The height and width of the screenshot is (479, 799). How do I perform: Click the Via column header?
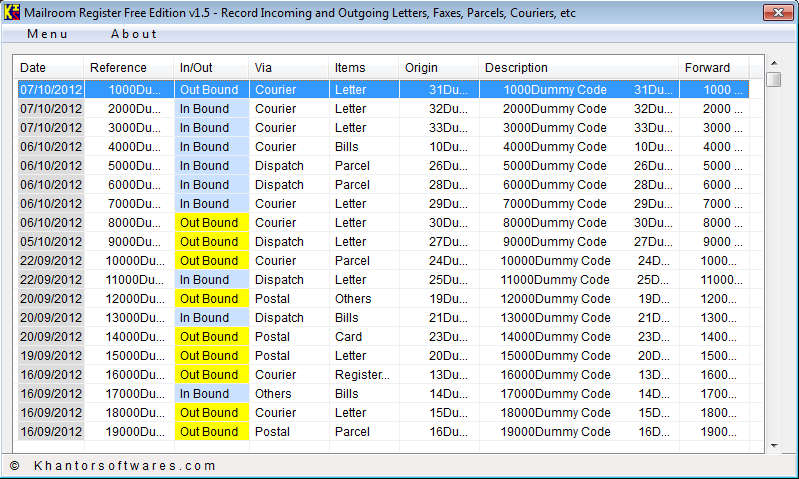tap(264, 68)
